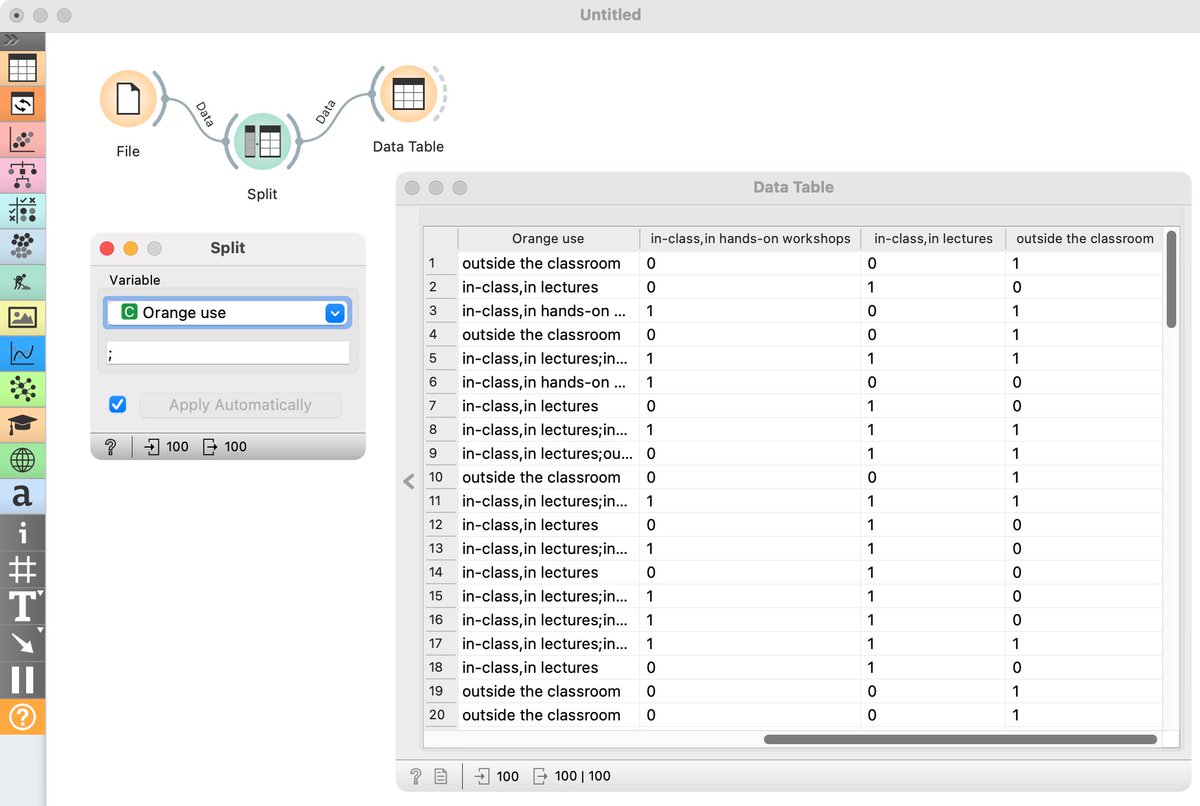Open the Unsupervised category with dots icon
The width and height of the screenshot is (1200, 806).
pyautogui.click(x=22, y=244)
